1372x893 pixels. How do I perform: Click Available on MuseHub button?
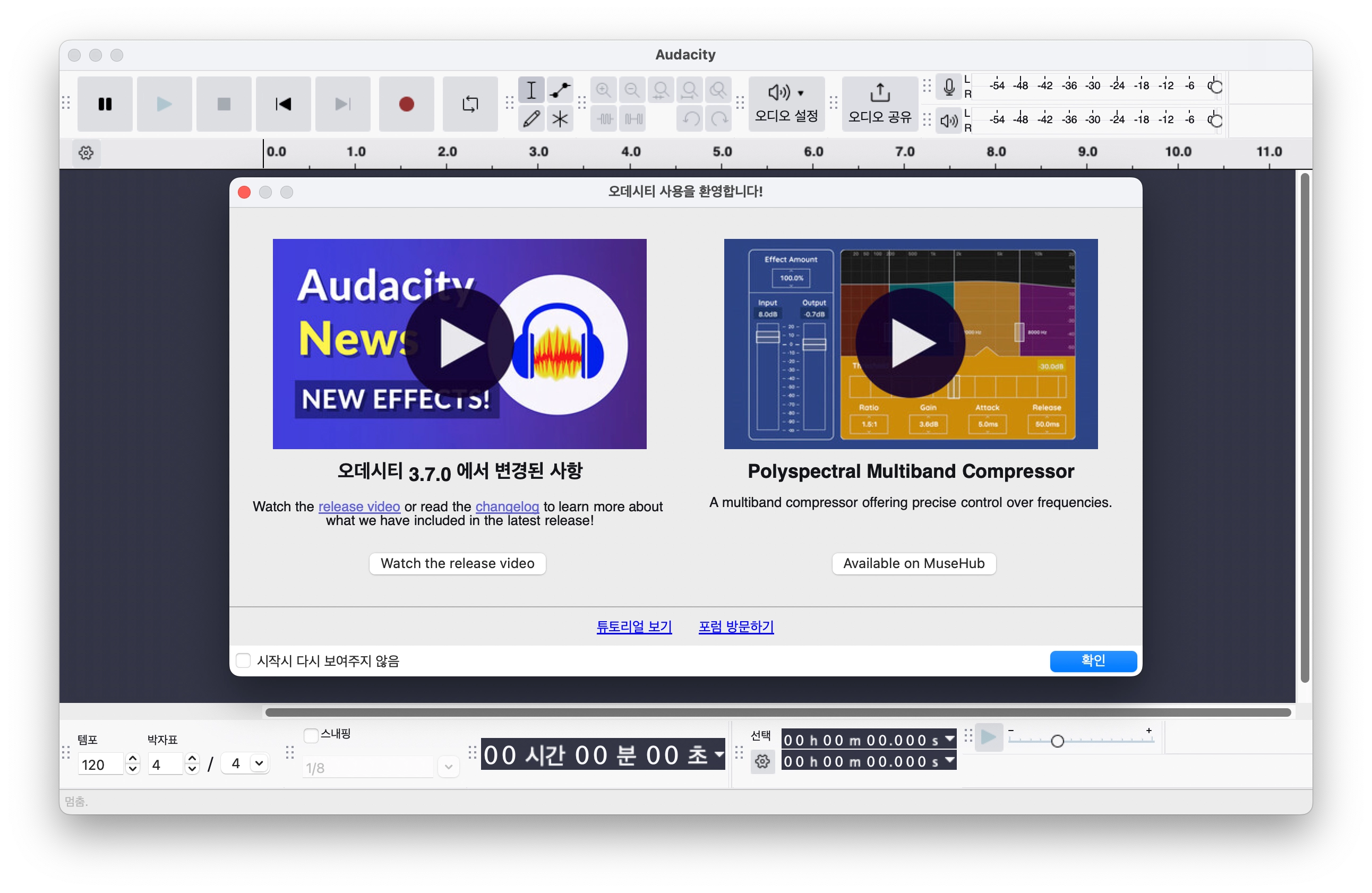pos(914,563)
